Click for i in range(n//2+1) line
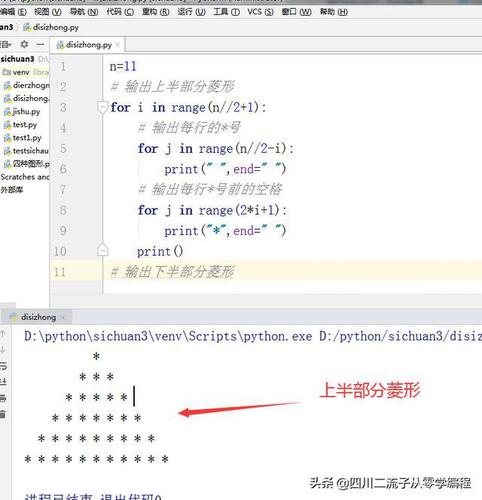This screenshot has width=482, height=500. (x=188, y=107)
